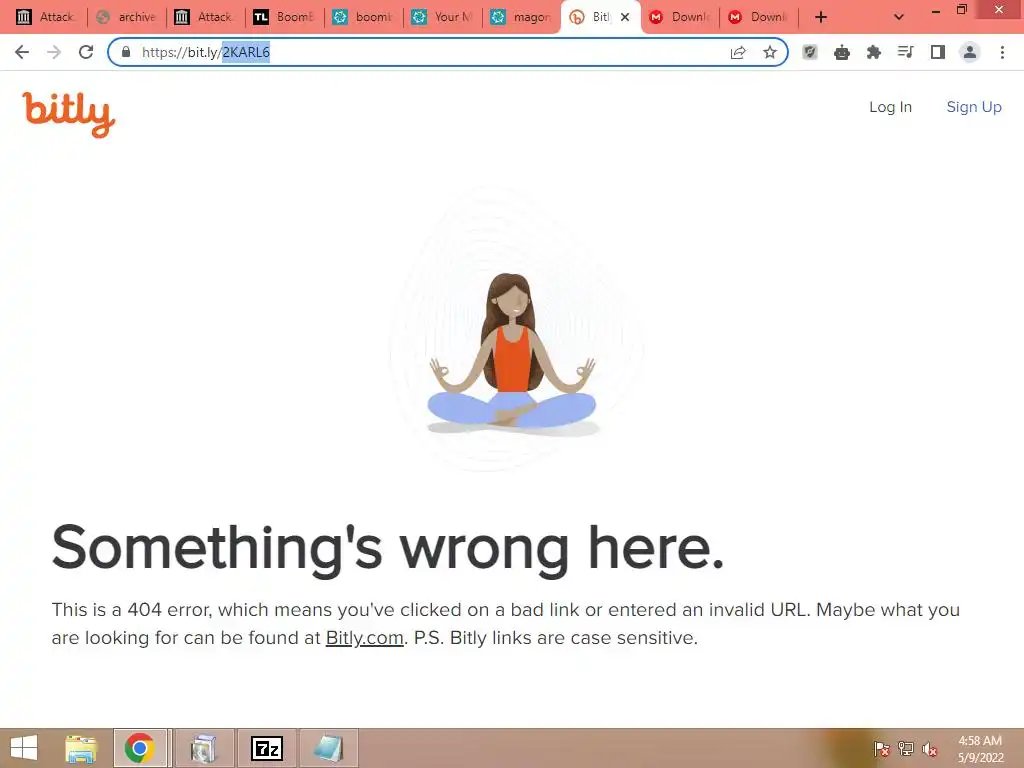1024x768 pixels.
Task: Go back to the previous page
Action: tap(22, 52)
